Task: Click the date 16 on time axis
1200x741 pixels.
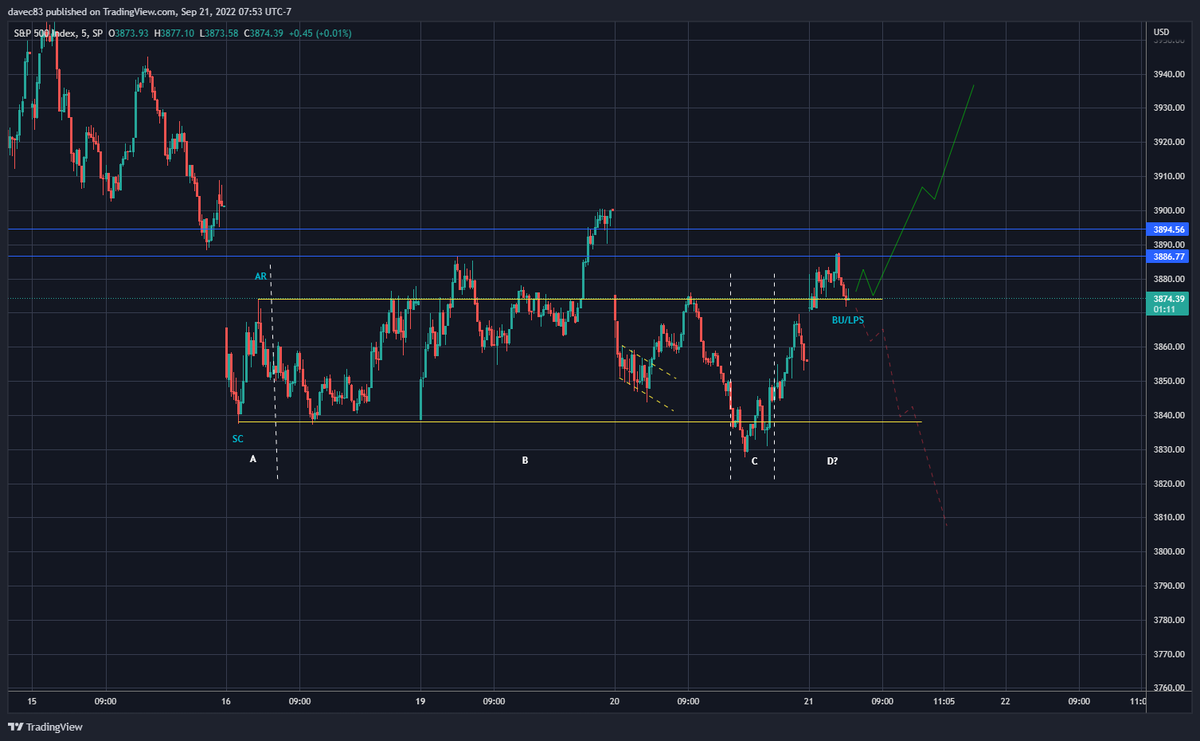Action: (x=226, y=701)
